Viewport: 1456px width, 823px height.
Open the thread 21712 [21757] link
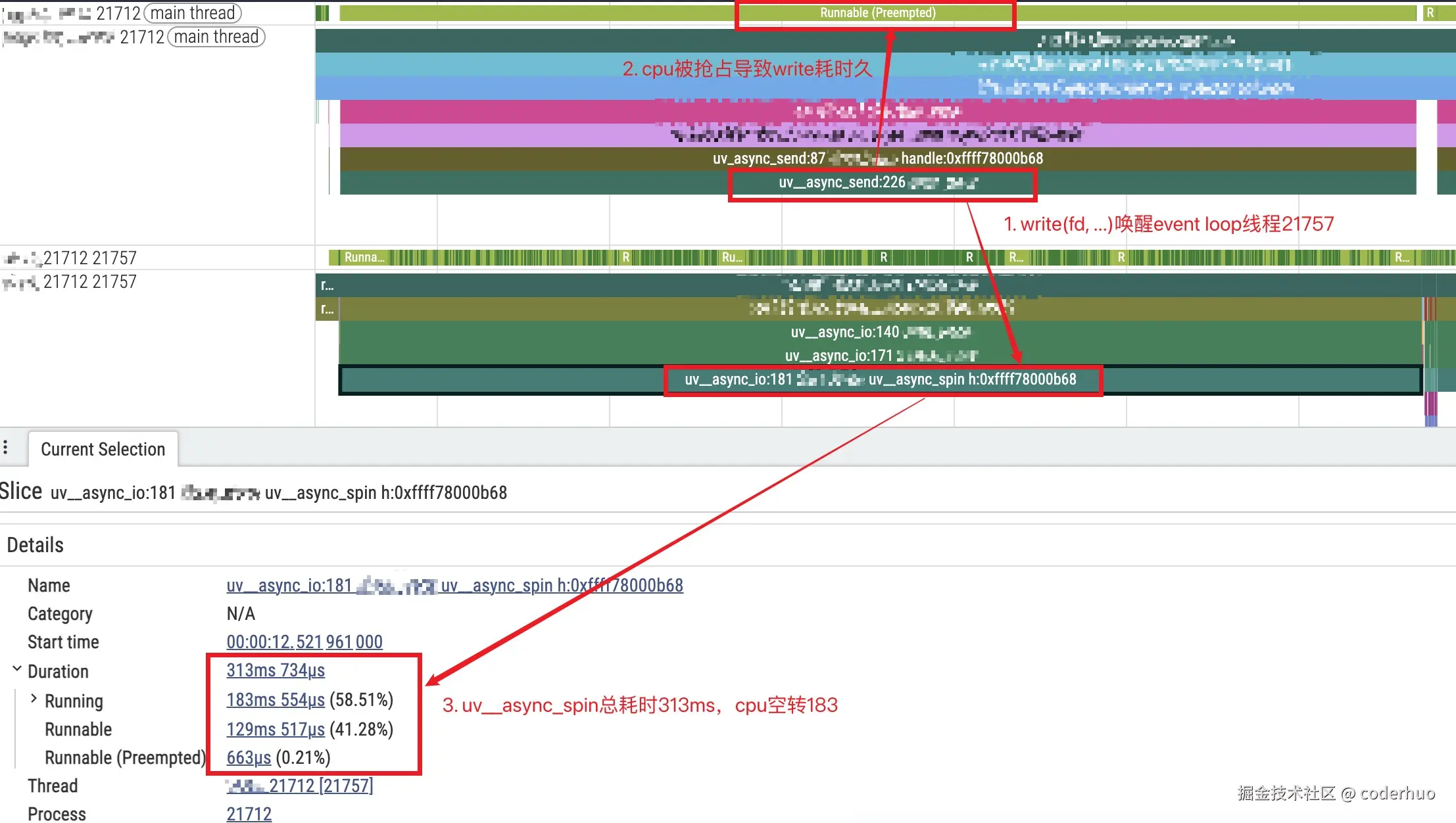(x=320, y=786)
